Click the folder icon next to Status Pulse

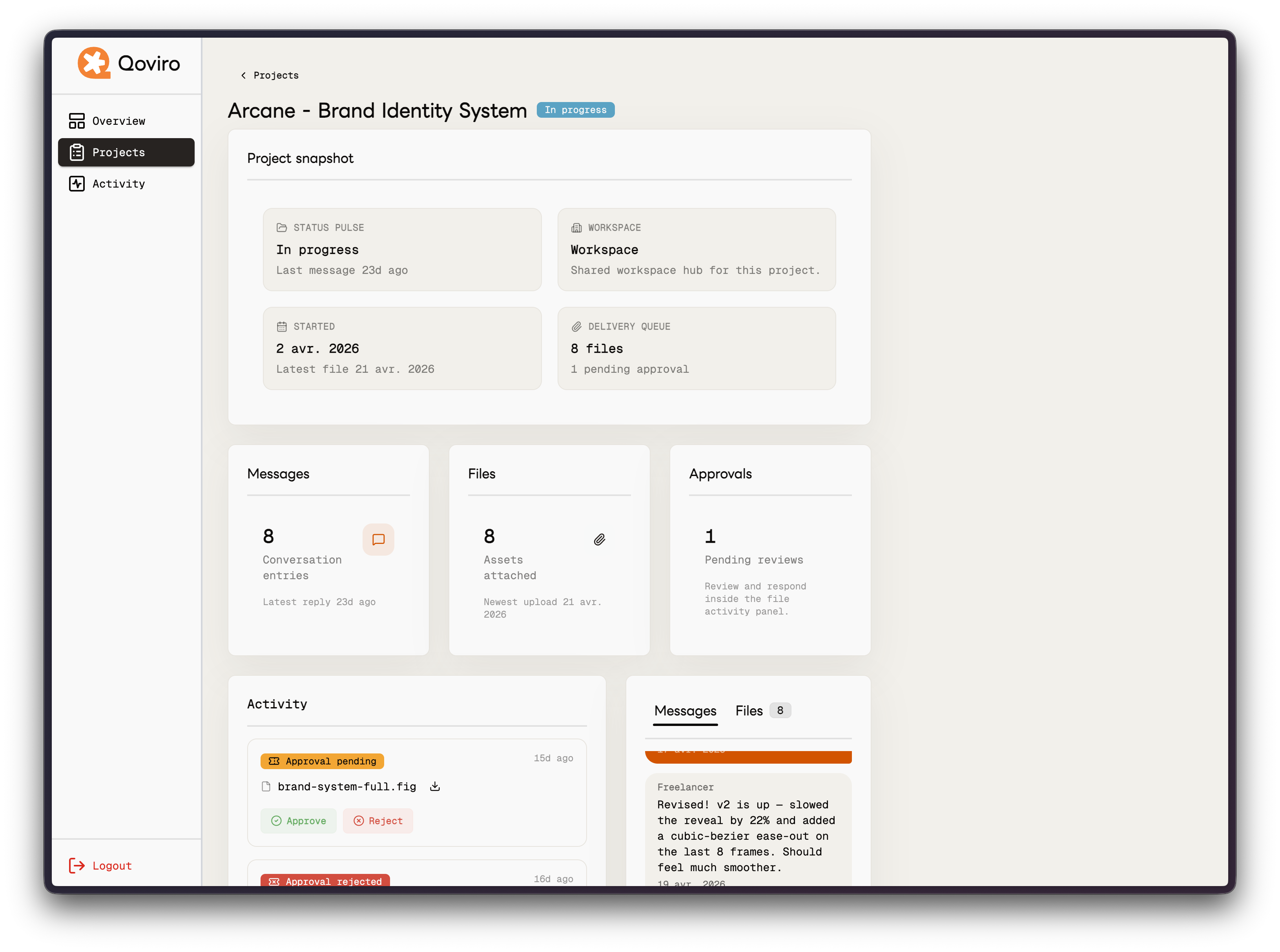281,228
